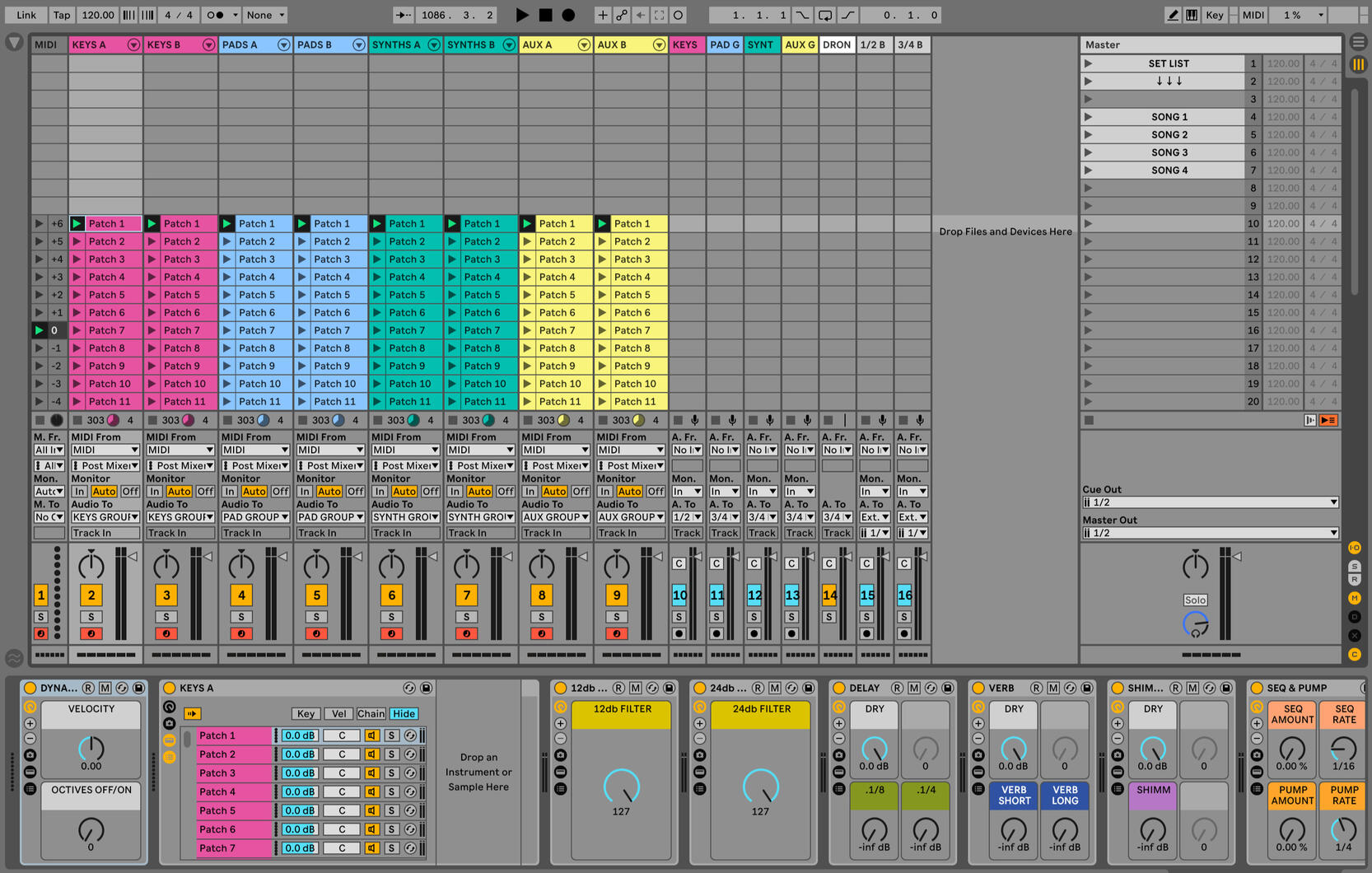The height and width of the screenshot is (873, 1372).
Task: Open the Master Out dropdown
Action: coord(1210,533)
